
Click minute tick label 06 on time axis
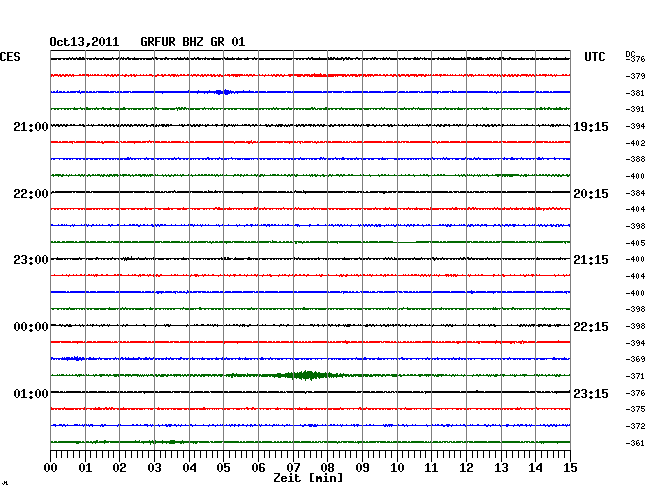[x=258, y=468]
